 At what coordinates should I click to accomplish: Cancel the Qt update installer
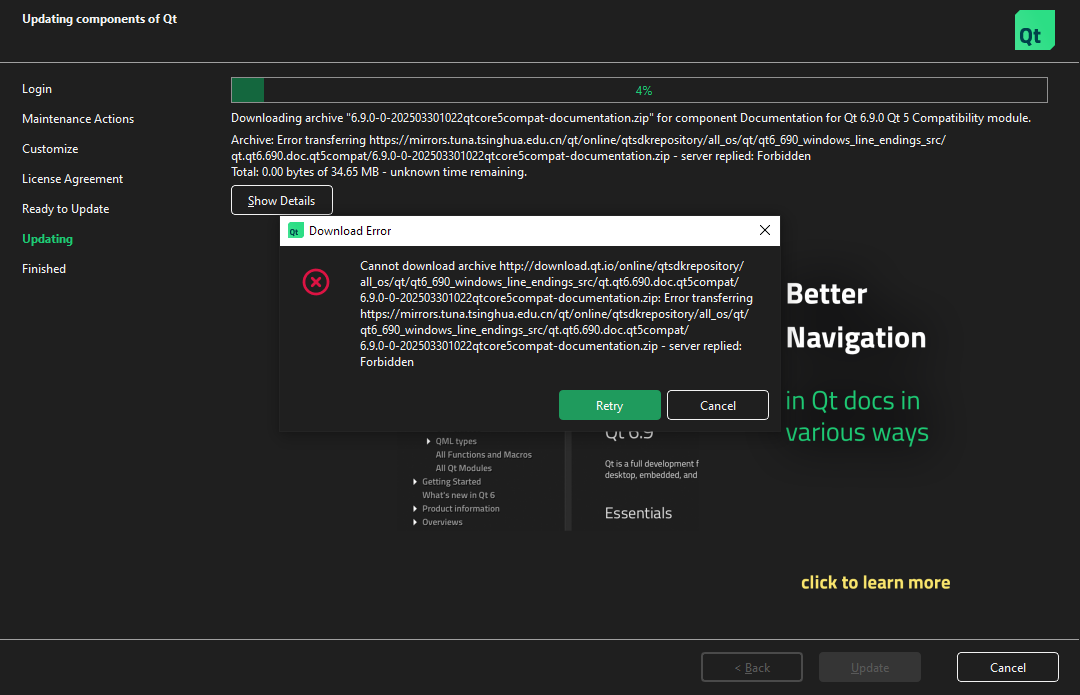tap(1008, 667)
